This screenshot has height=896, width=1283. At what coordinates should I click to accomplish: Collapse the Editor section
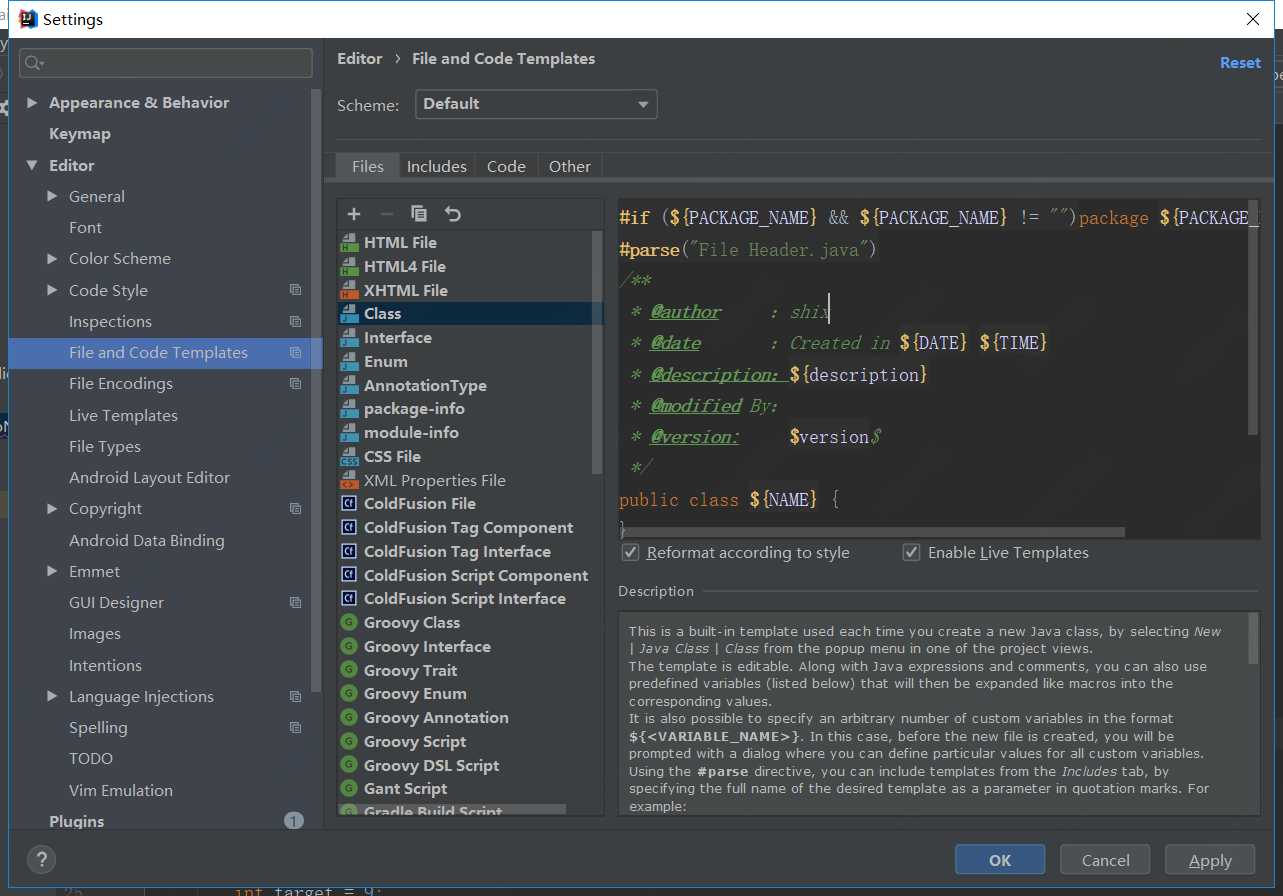(x=32, y=165)
